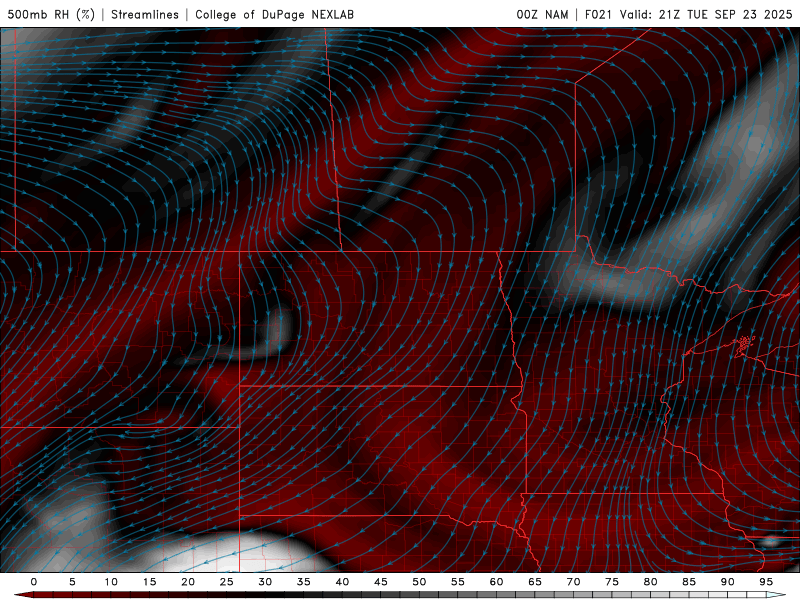Click the "25" value on the RH scale
The height and width of the screenshot is (600, 800).
(226, 582)
